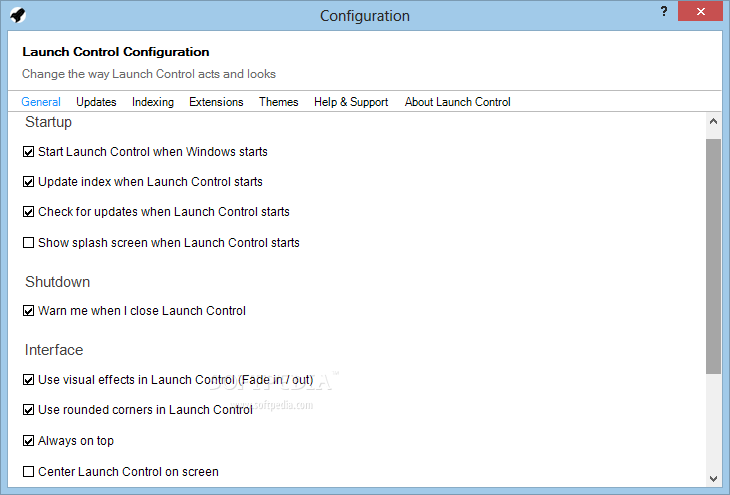
Task: Select the General tab
Action: pos(41,102)
